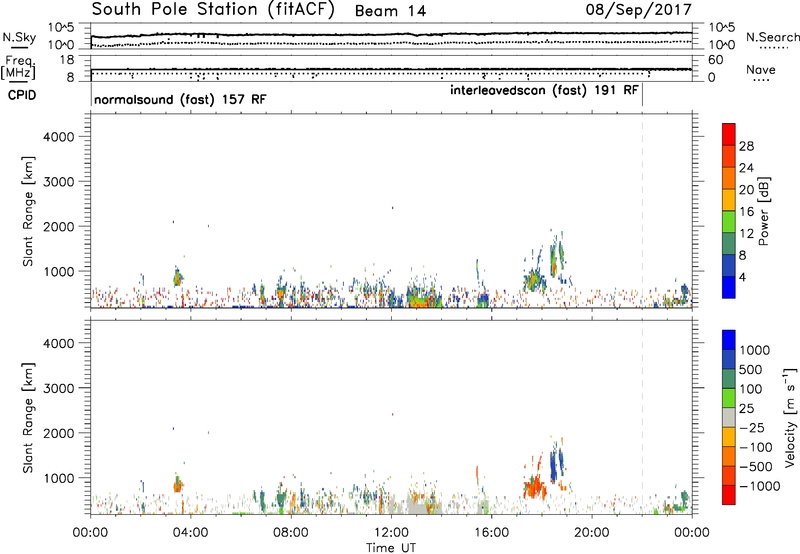Select the Beam 14 label

[390, 11]
